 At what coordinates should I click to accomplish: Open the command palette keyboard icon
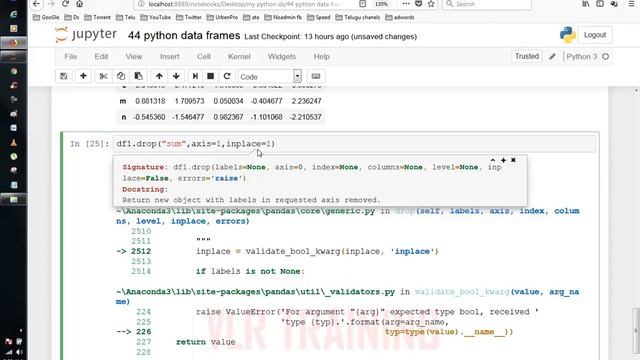click(x=316, y=76)
